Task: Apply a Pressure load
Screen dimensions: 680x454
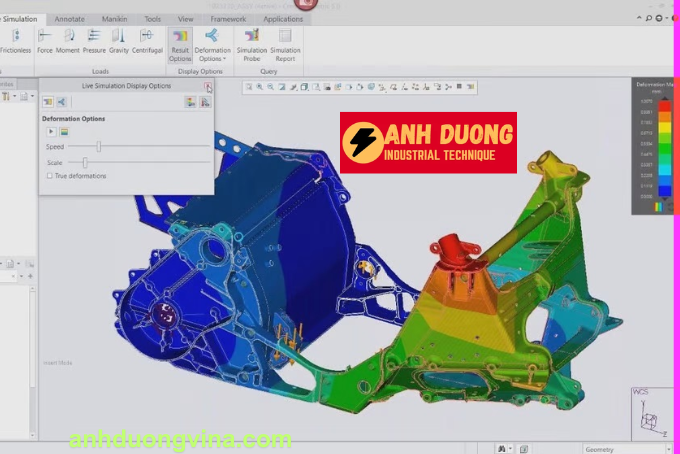Action: point(94,39)
